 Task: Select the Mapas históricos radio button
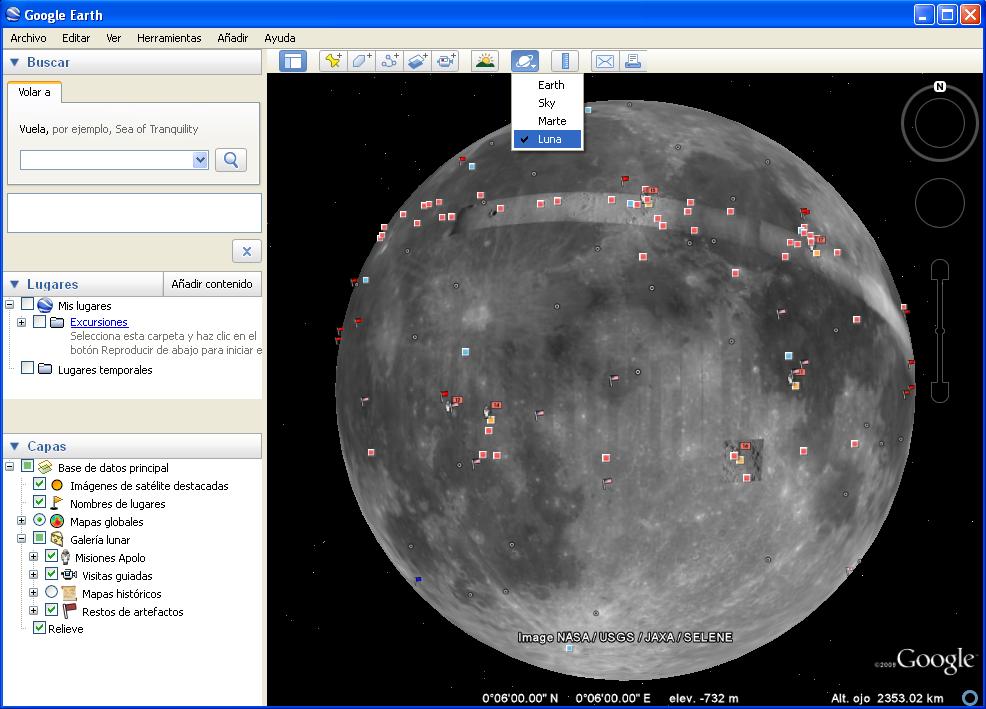(x=52, y=592)
